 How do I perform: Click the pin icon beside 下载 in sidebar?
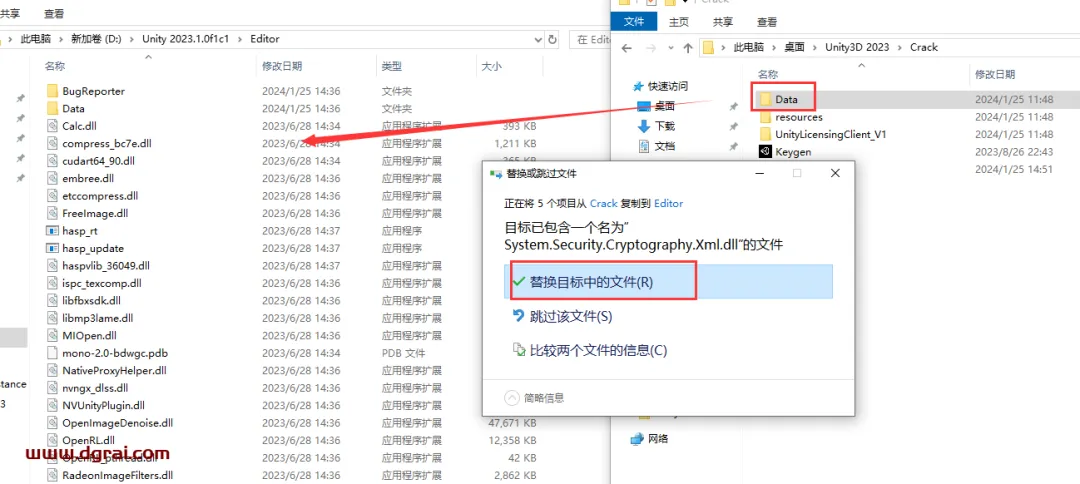[x=734, y=127]
